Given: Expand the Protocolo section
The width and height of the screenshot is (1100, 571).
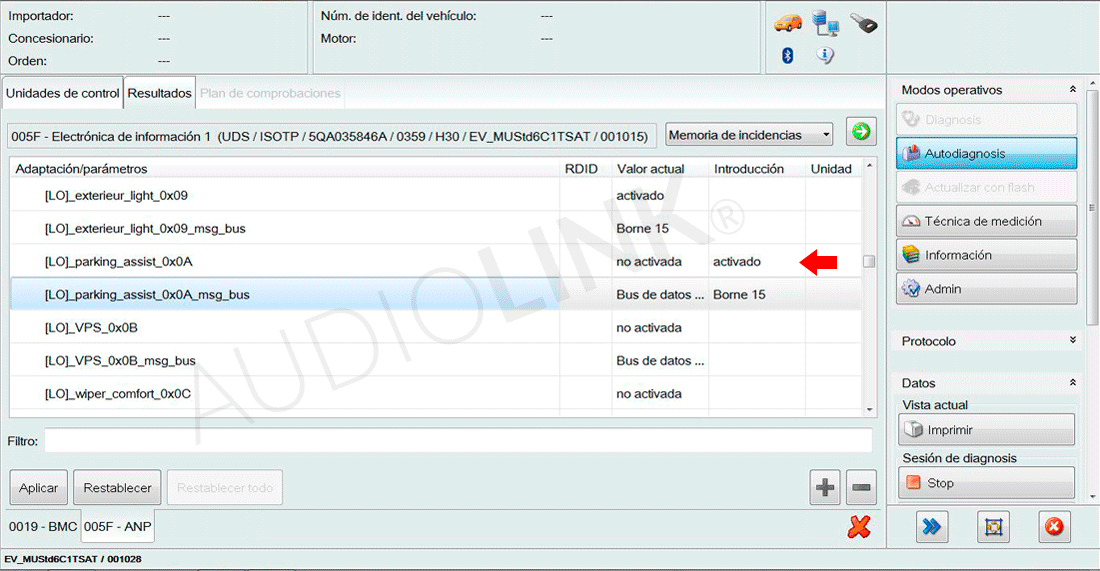Looking at the screenshot, I should pos(1073,341).
